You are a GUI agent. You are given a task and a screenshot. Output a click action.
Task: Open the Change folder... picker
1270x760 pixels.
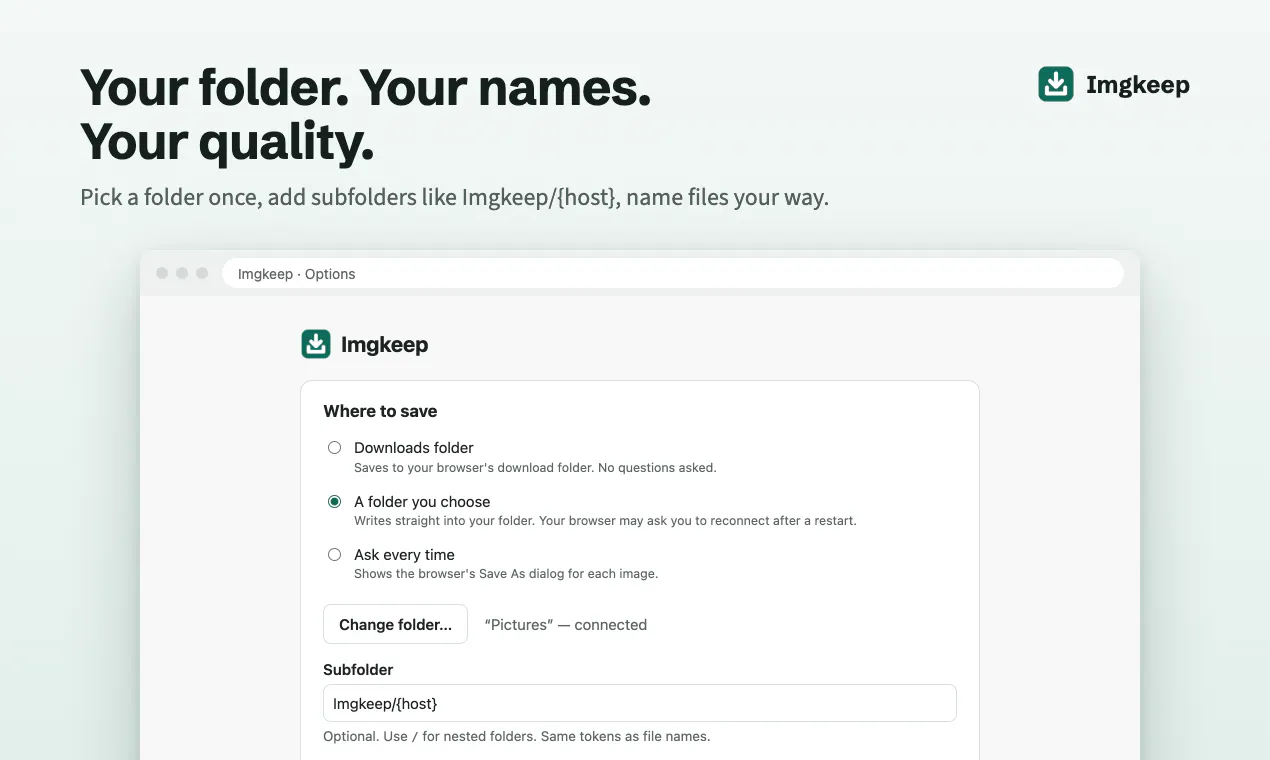(x=395, y=624)
